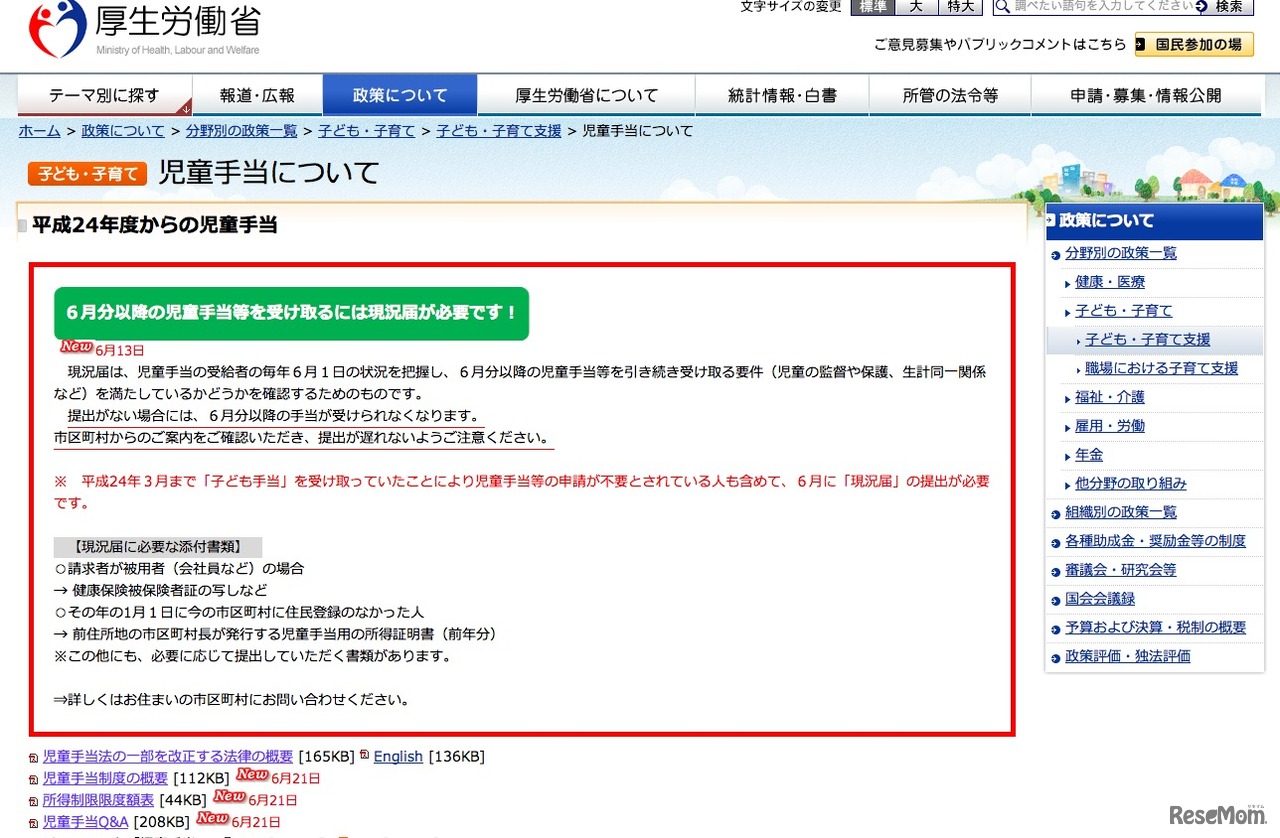Open the 児童手当法の一部を改正する法律の概要 PDF link
Image resolution: width=1280 pixels, height=838 pixels.
(x=168, y=757)
